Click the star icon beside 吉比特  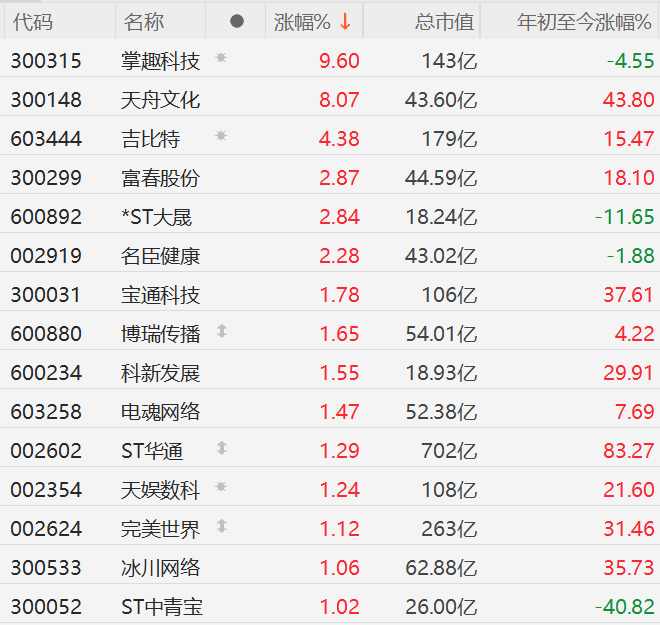221,136
